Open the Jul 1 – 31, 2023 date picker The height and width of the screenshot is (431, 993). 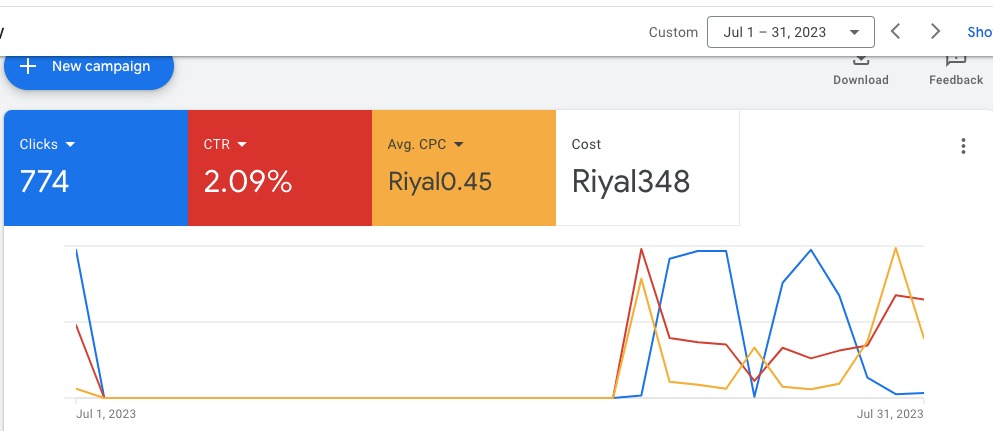pyautogui.click(x=790, y=32)
